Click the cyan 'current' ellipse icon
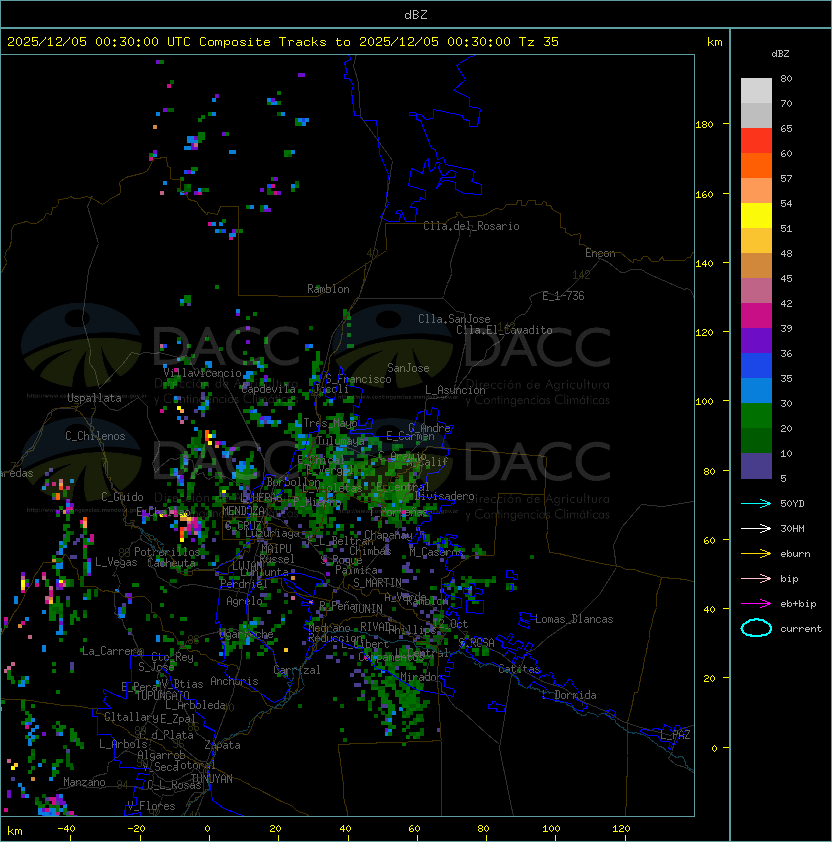 coord(756,628)
